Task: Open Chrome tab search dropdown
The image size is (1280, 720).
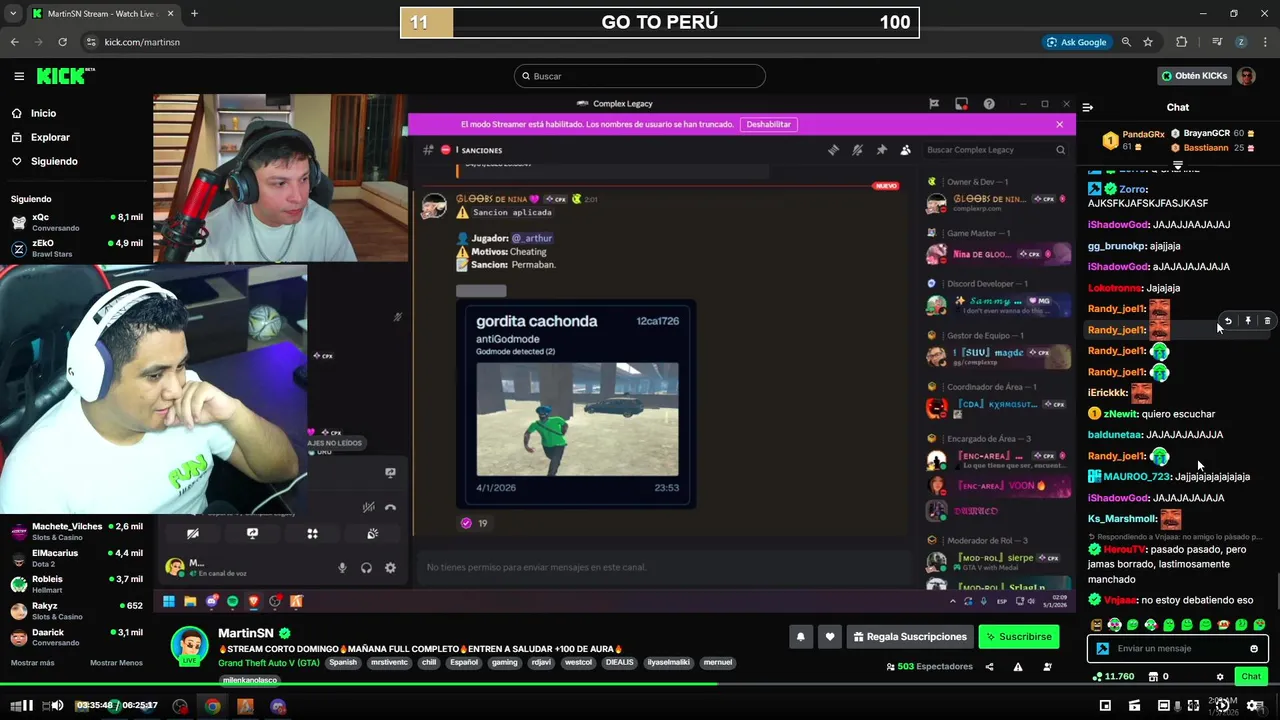Action: coord(13,14)
